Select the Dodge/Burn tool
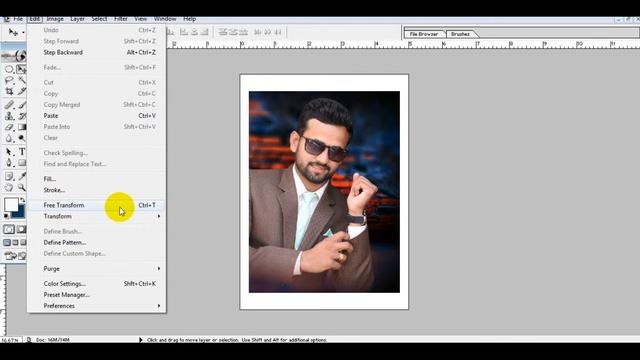The width and height of the screenshot is (640, 360). 21,138
